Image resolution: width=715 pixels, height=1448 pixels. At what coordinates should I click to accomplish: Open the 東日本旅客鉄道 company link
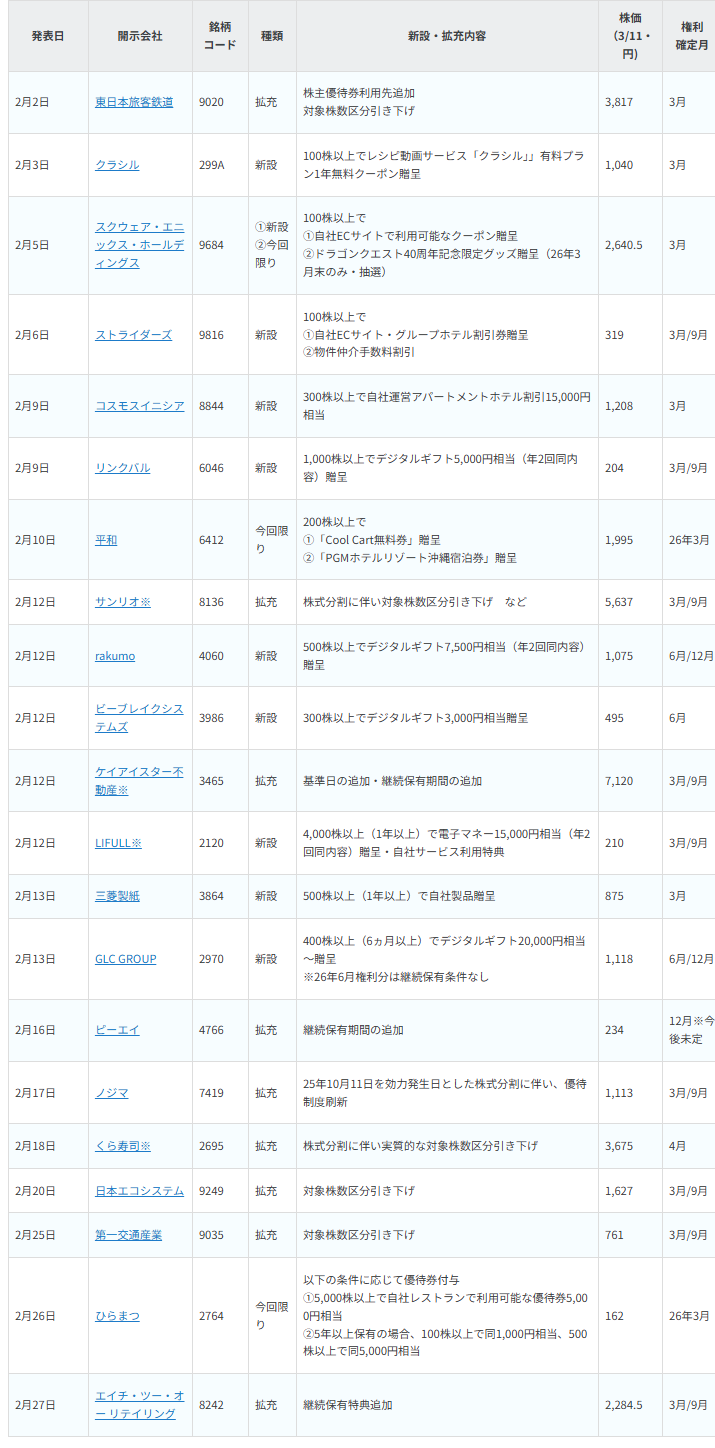134,102
